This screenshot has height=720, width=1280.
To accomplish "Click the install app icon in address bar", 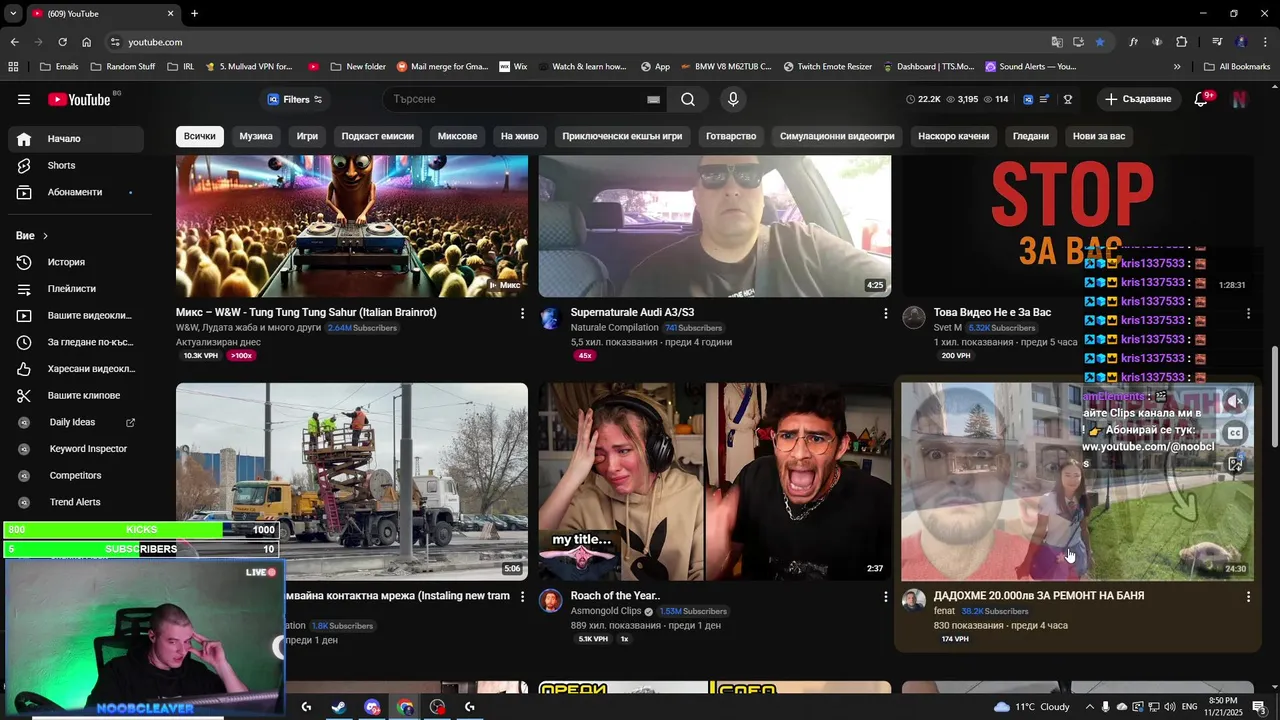I will pos(1078,42).
